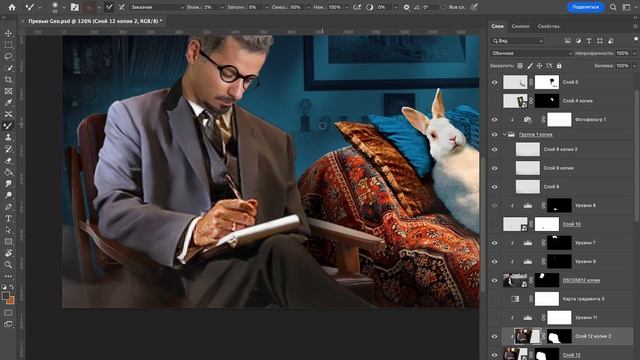The width and height of the screenshot is (640, 360).
Task: Open the Layers panel menu
Action: click(635, 26)
